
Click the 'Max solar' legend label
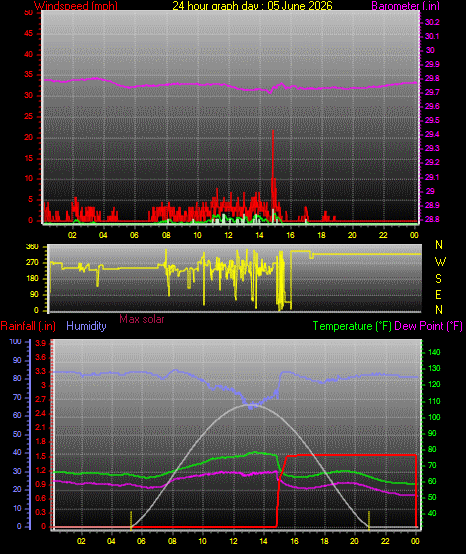142,319
